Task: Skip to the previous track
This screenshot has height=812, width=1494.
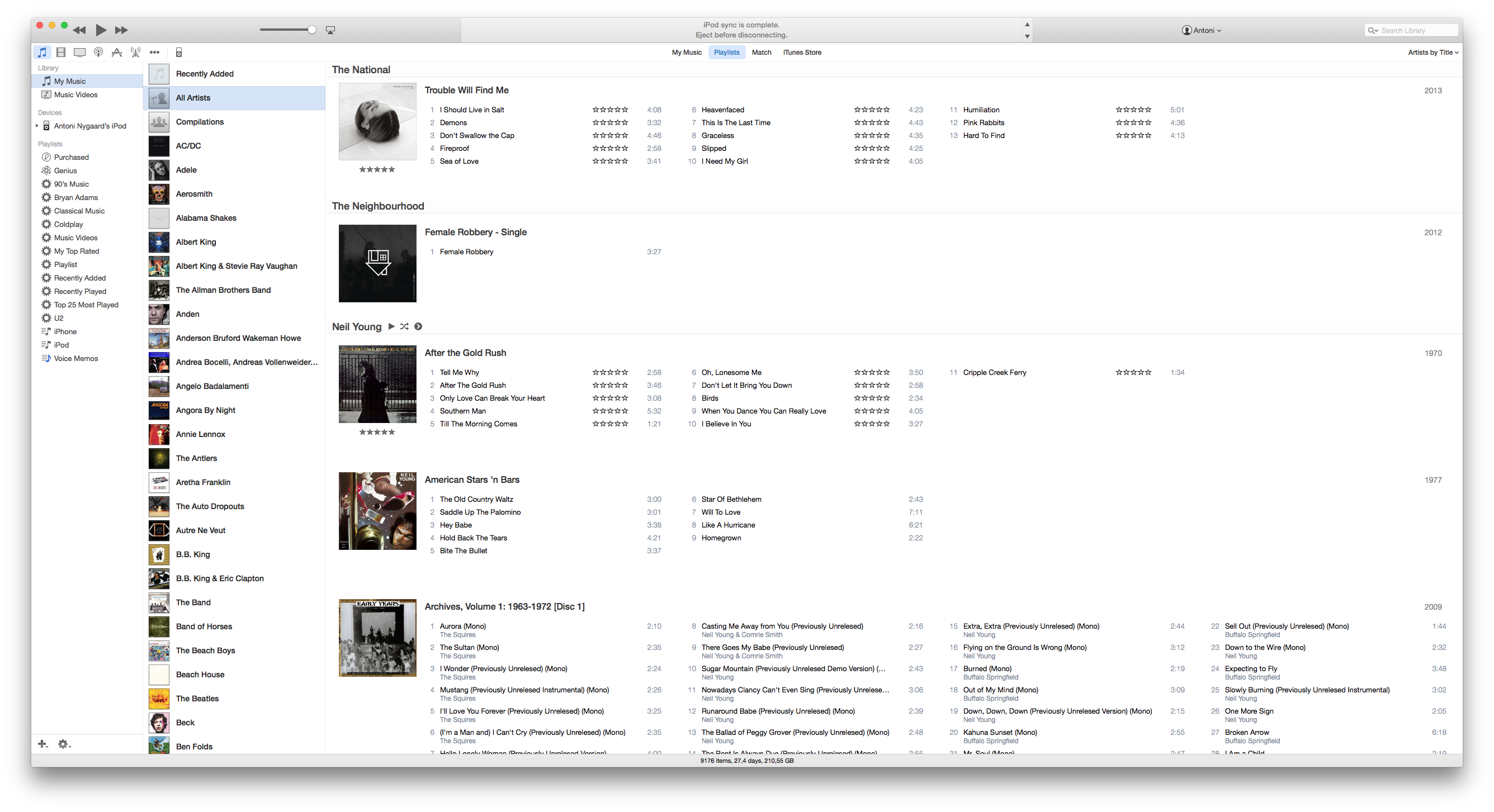Action: (79, 30)
